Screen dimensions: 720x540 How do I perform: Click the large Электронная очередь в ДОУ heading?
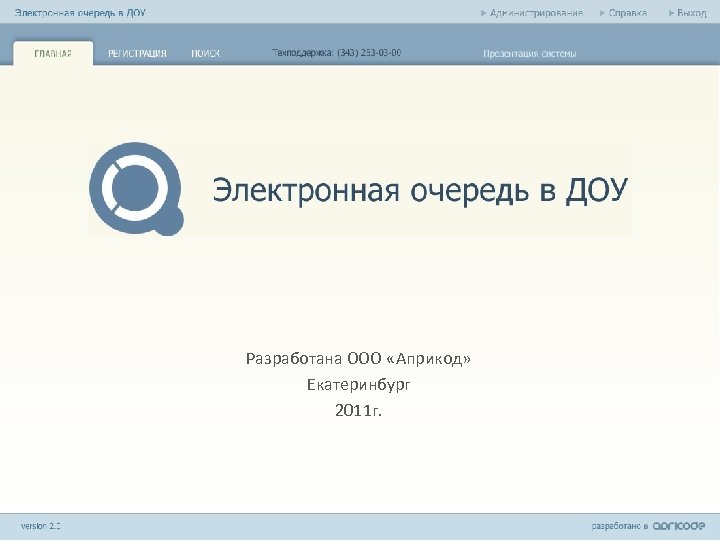click(420, 190)
